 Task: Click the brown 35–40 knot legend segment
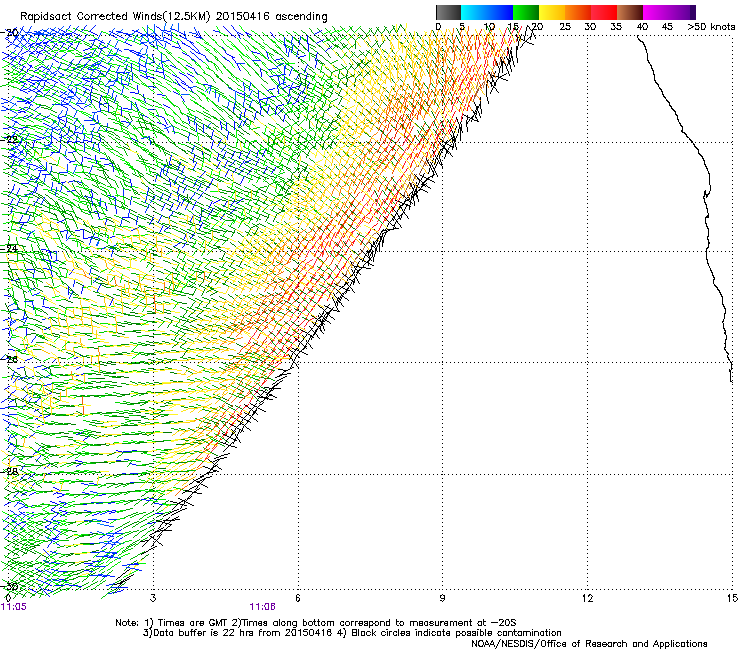tap(630, 12)
